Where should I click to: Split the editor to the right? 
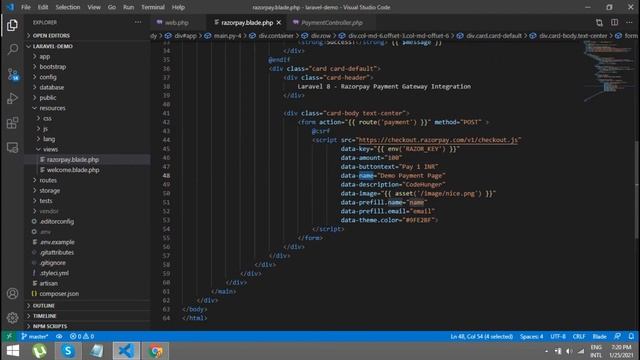click(x=614, y=22)
